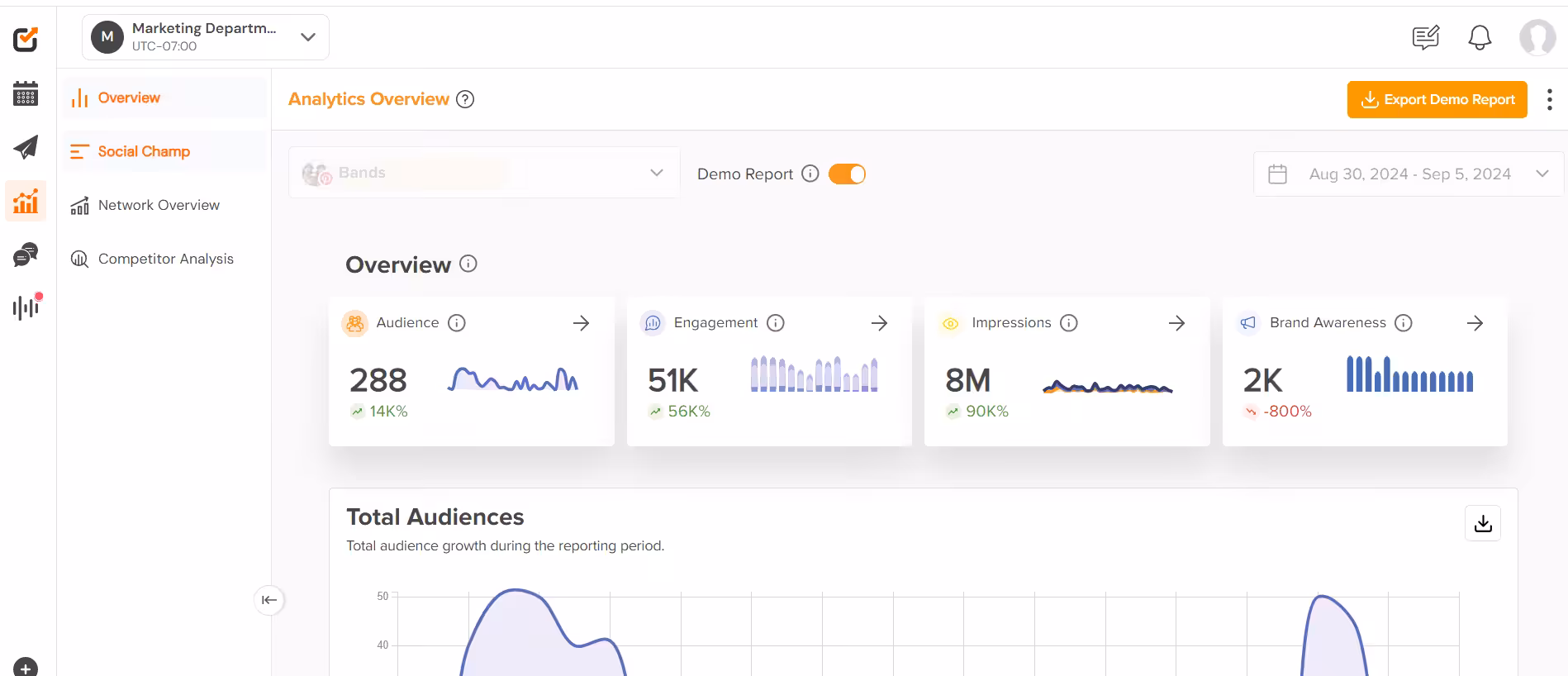Screen dimensions: 1568x676
Task: Open Competitor Analysis in sidebar
Action: coord(164,259)
